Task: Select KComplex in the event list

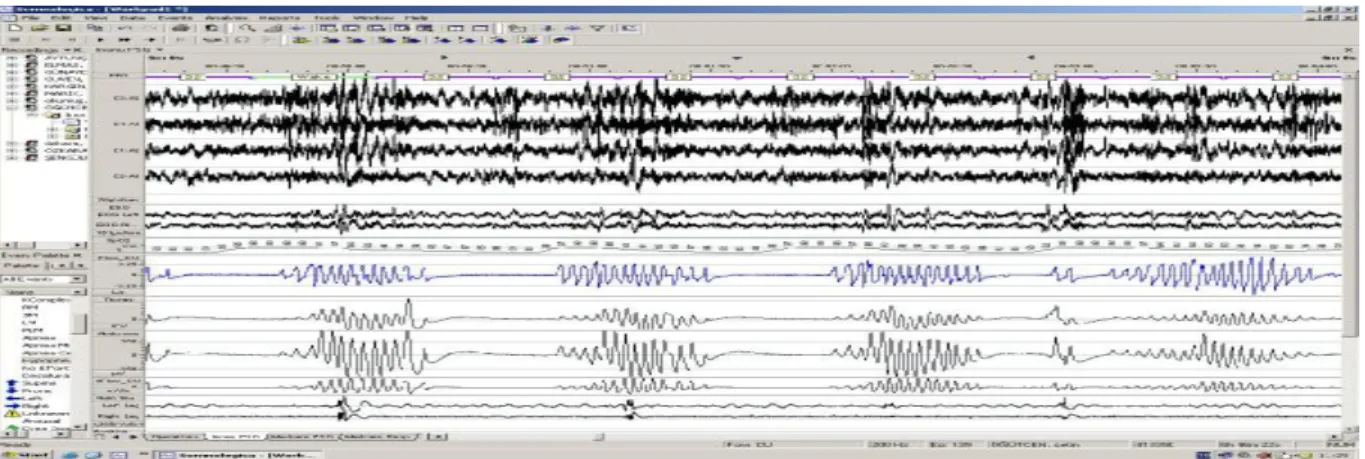Action: [45, 300]
